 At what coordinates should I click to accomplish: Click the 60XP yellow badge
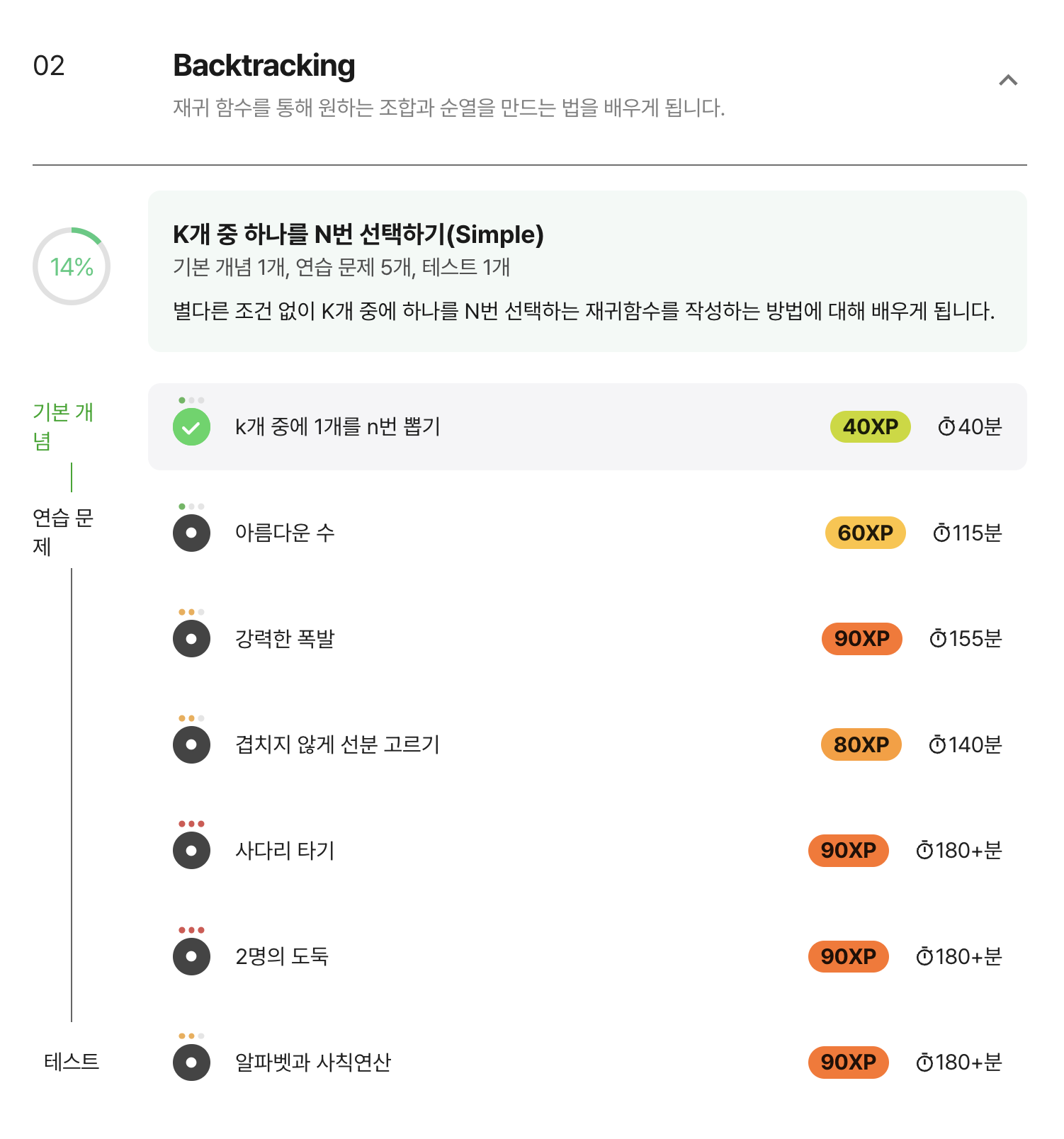(865, 533)
